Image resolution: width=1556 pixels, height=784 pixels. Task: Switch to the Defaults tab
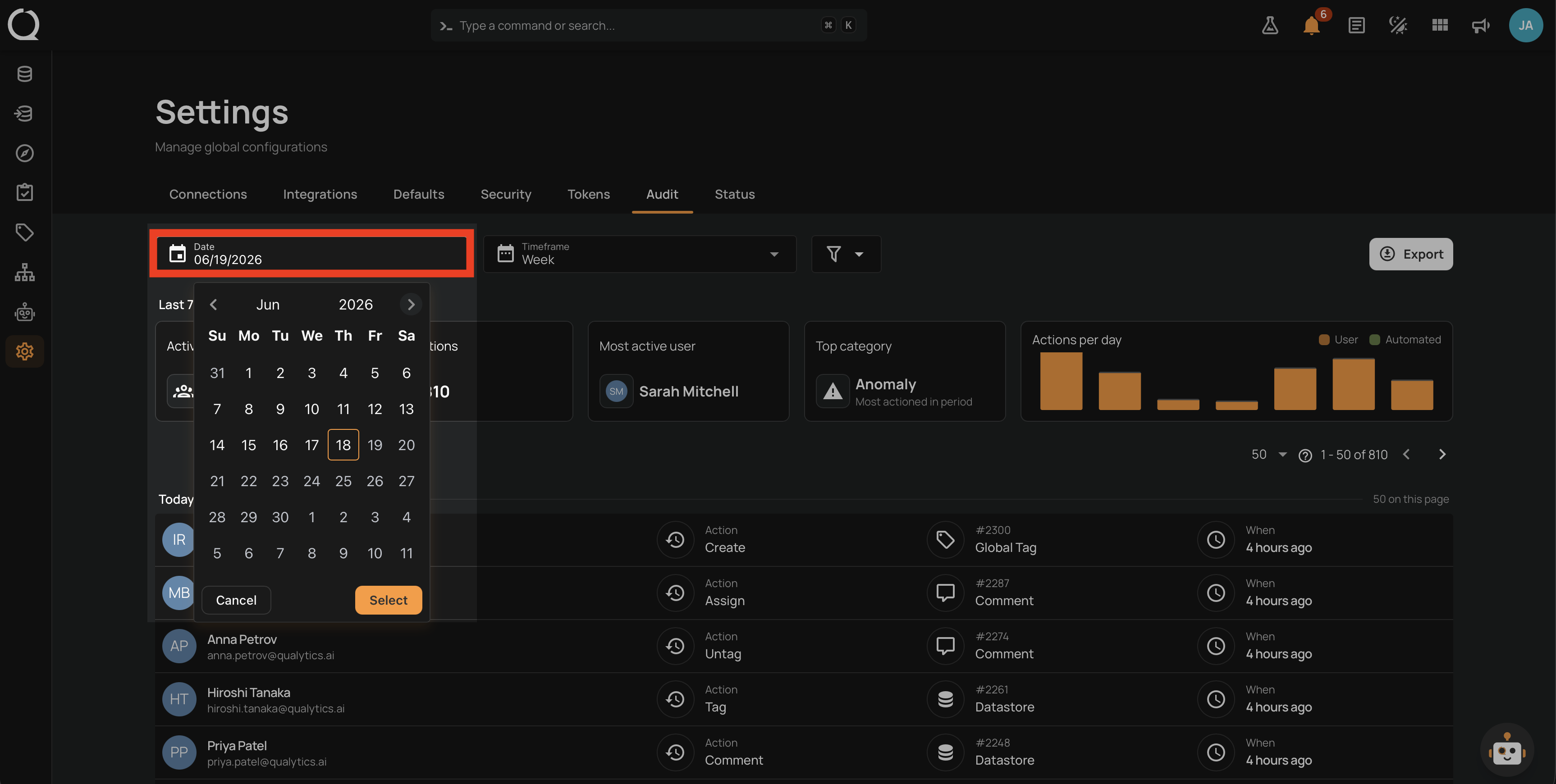pyautogui.click(x=419, y=195)
